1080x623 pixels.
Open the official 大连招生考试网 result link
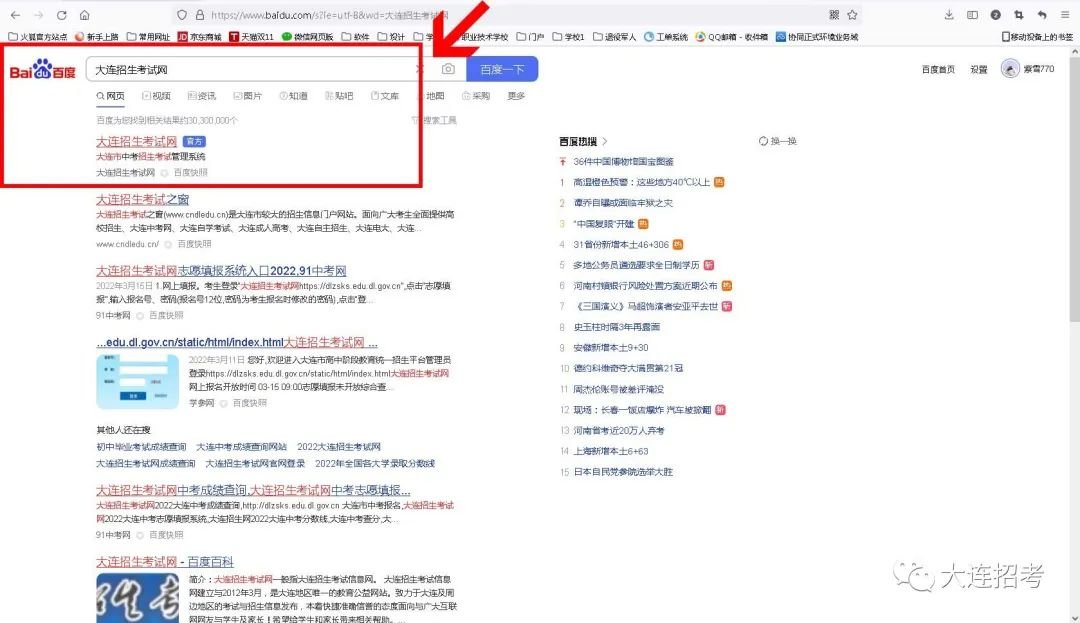click(136, 142)
